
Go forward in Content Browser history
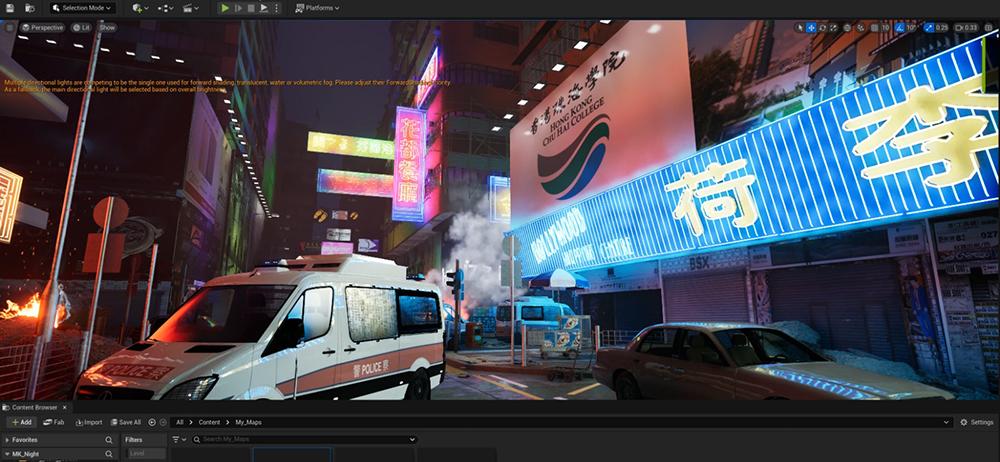point(163,422)
